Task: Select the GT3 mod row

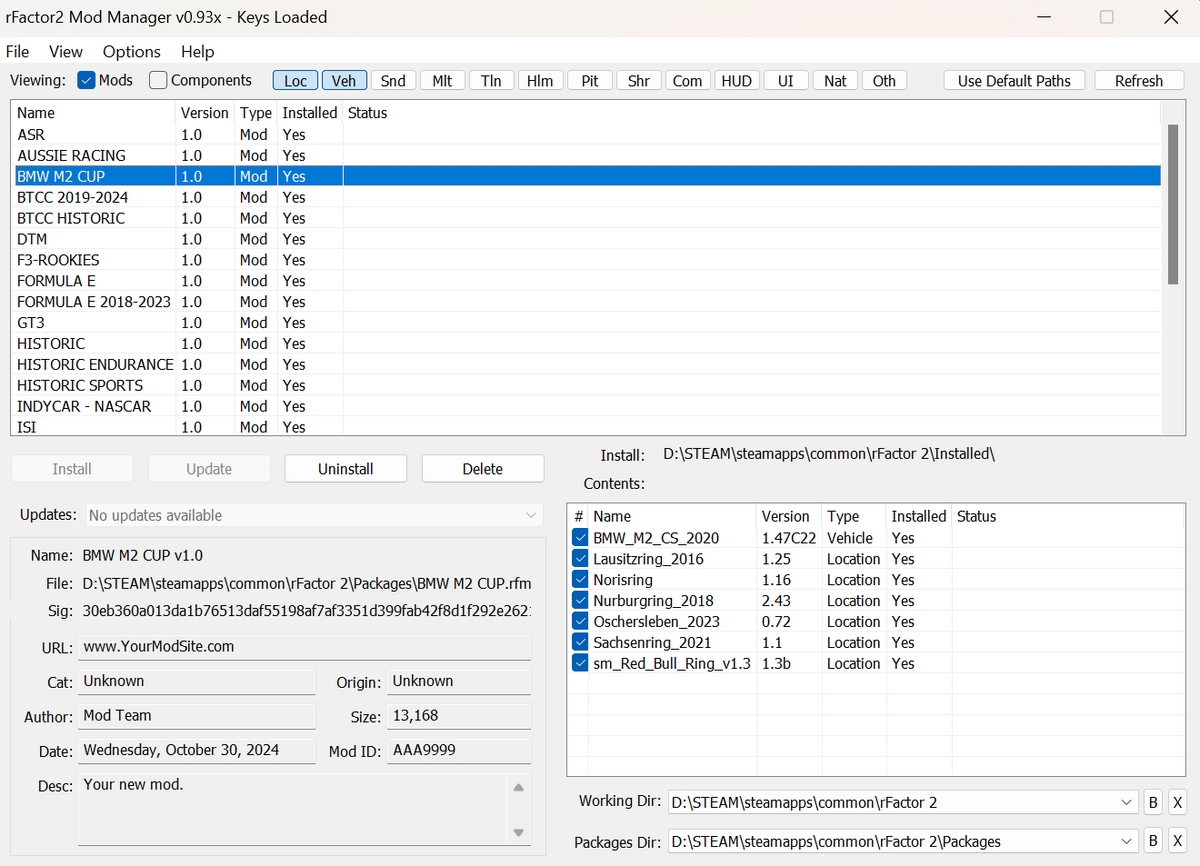Action: tap(586, 323)
